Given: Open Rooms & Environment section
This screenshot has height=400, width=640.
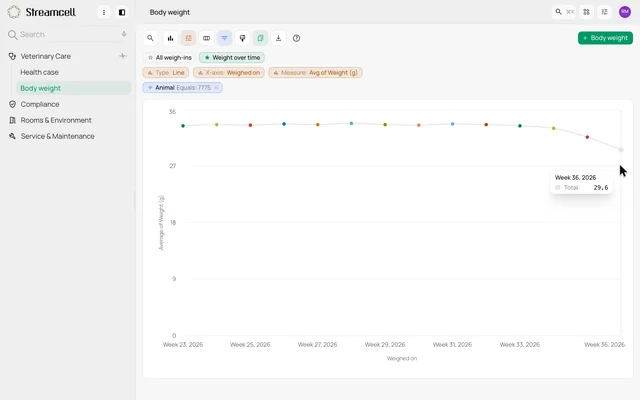Looking at the screenshot, I should [x=56, y=120].
